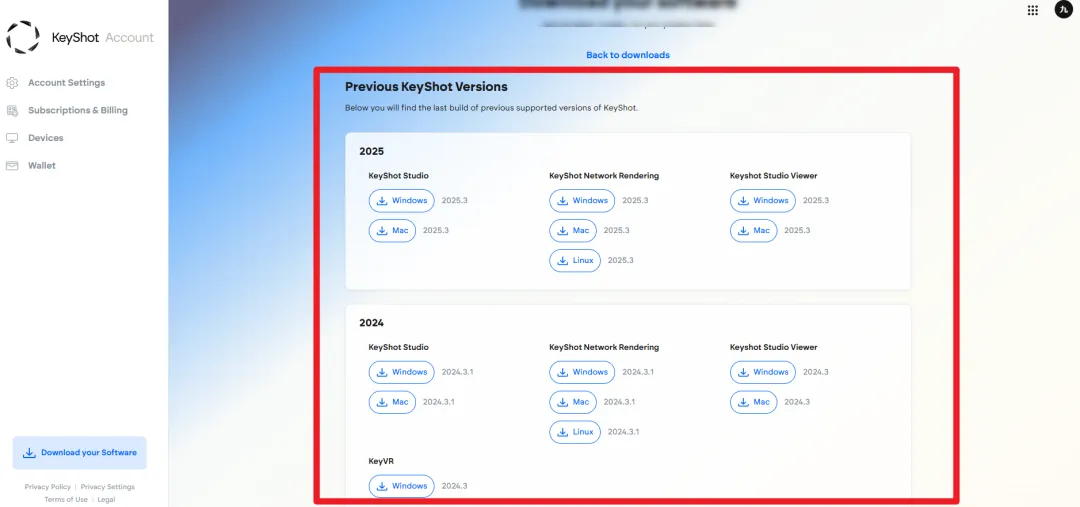Screen dimensions: 1080x507
Task: Open Subscriptions & Billing page
Action: coord(78,110)
